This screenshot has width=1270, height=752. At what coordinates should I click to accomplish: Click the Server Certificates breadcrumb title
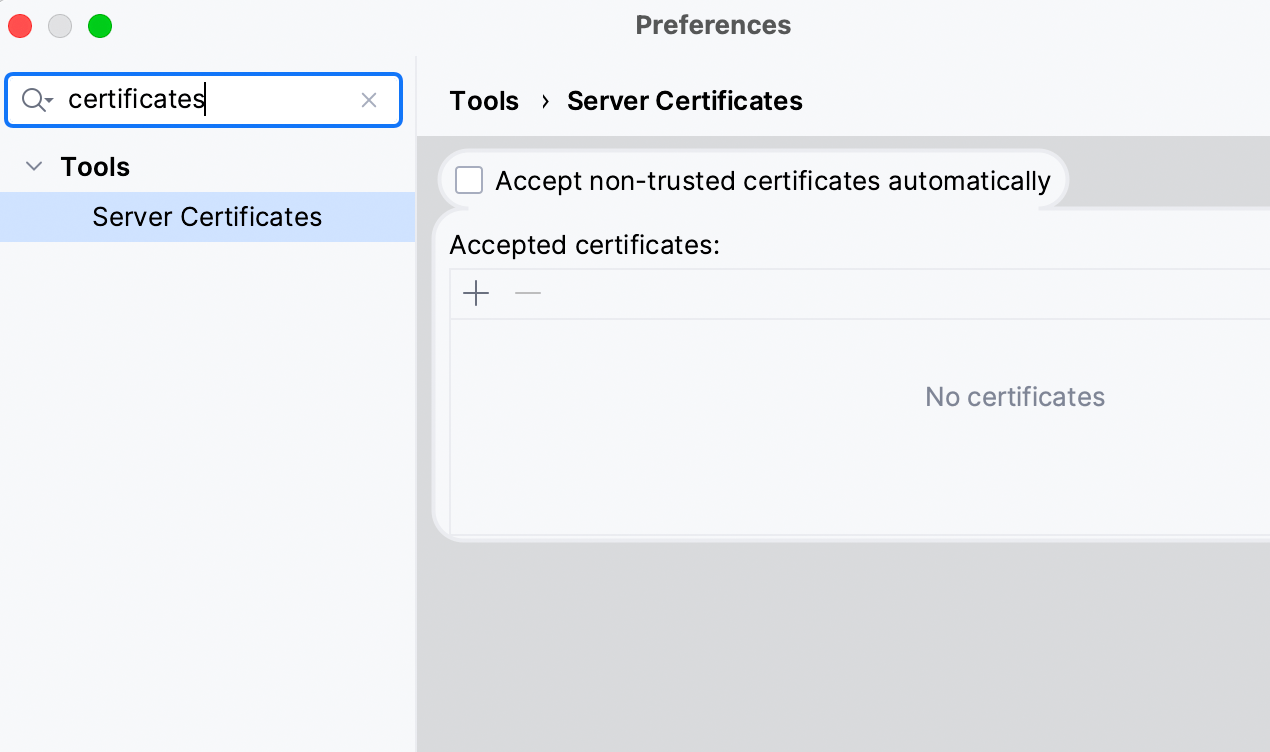(684, 101)
